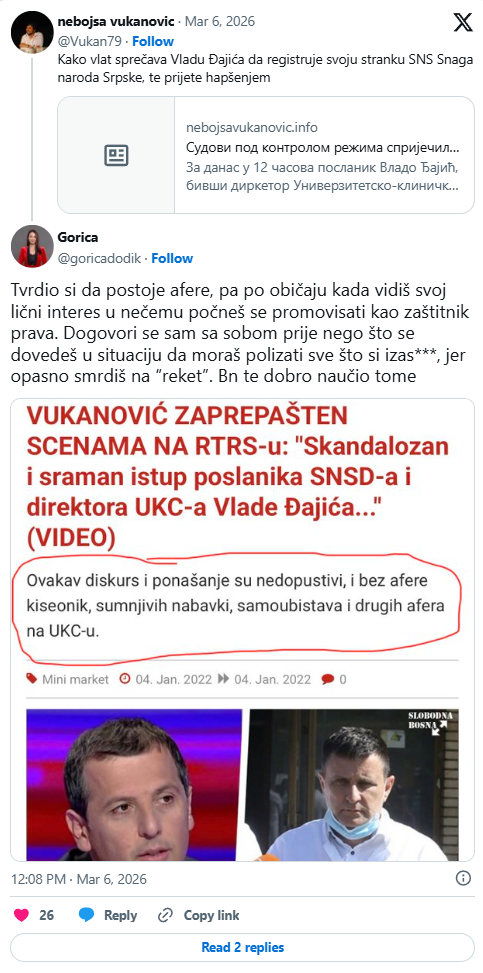Click the chain copy link icon
Viewport: 483px width, 973px height.
(165, 915)
